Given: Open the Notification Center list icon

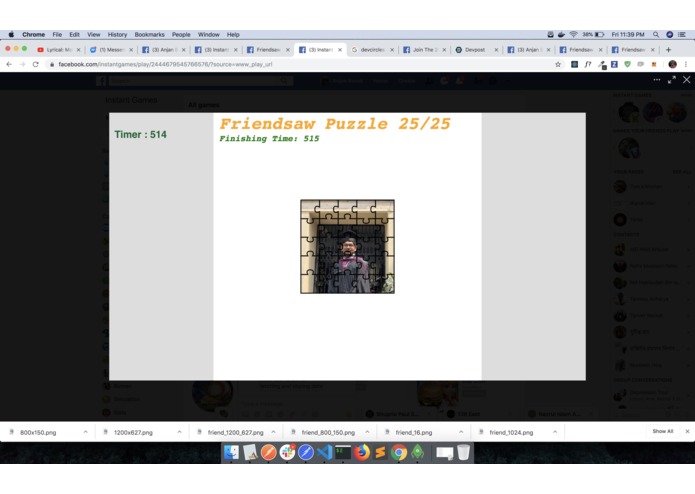Looking at the screenshot, I should (x=682, y=35).
